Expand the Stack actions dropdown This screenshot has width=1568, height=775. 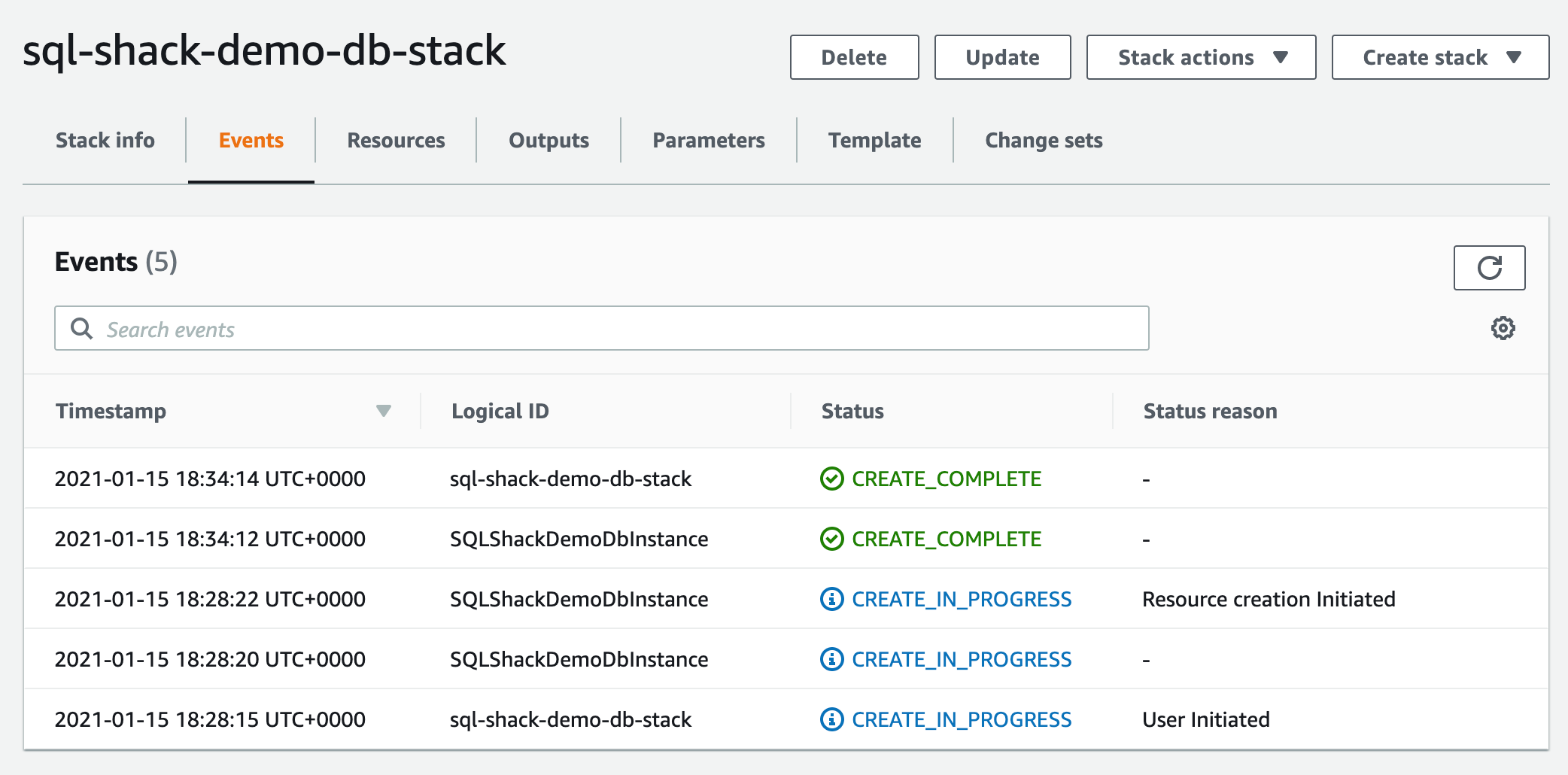pos(1201,57)
